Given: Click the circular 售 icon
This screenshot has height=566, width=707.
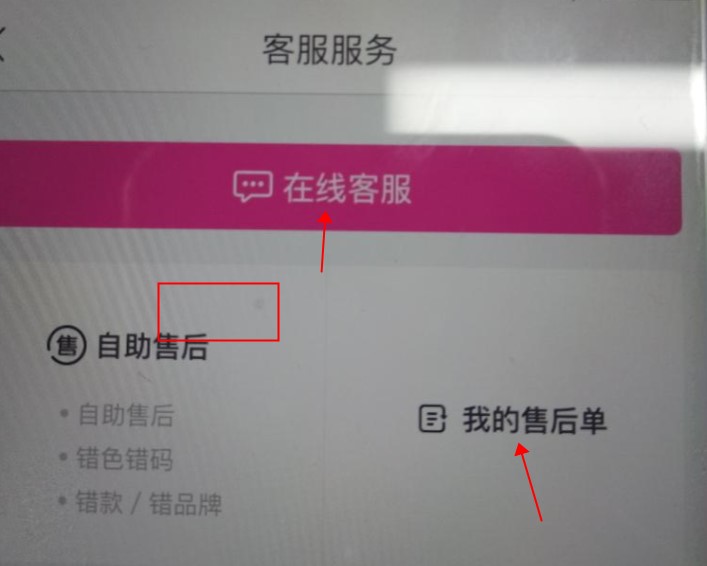Looking at the screenshot, I should coord(67,345).
